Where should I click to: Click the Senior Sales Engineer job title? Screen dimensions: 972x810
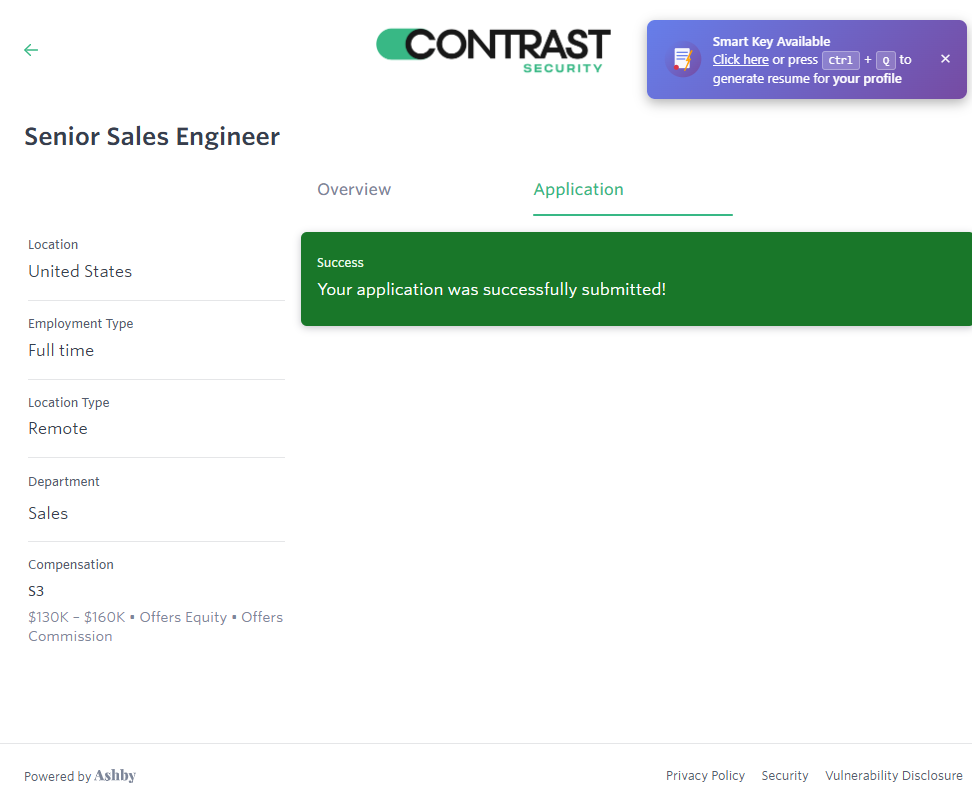point(152,137)
